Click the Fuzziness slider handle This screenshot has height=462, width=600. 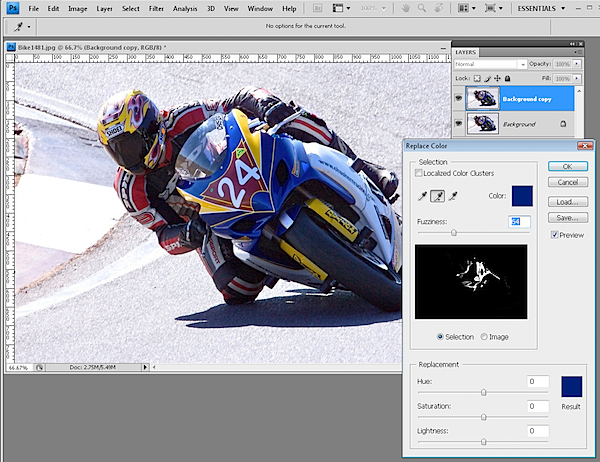click(x=454, y=233)
